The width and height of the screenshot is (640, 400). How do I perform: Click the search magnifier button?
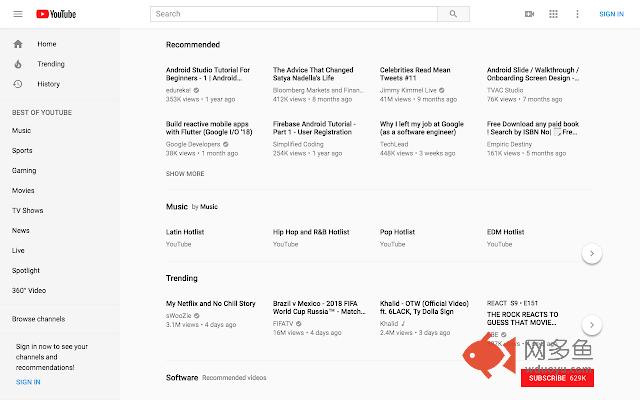tap(453, 14)
